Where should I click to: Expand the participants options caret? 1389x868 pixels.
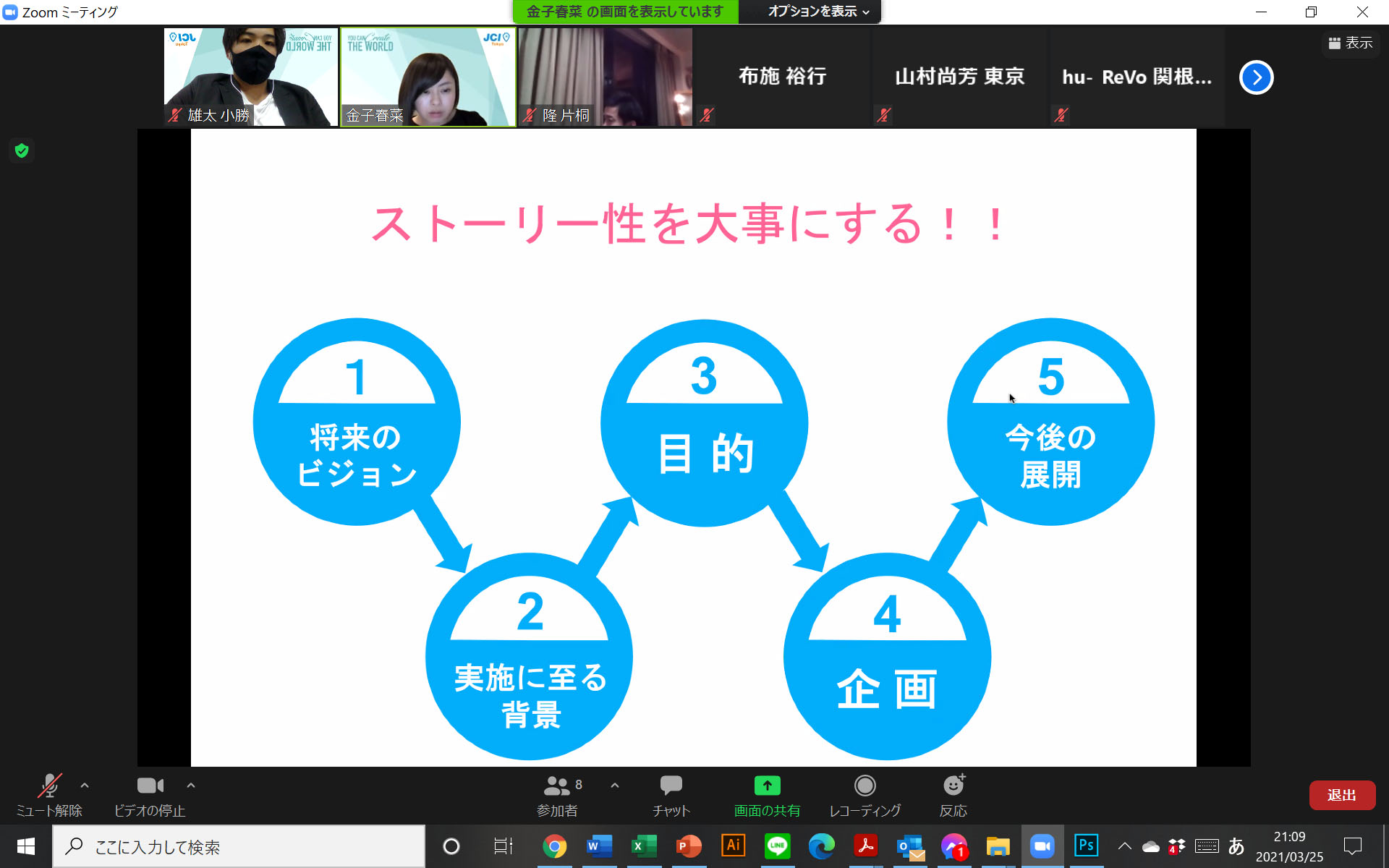click(x=615, y=785)
